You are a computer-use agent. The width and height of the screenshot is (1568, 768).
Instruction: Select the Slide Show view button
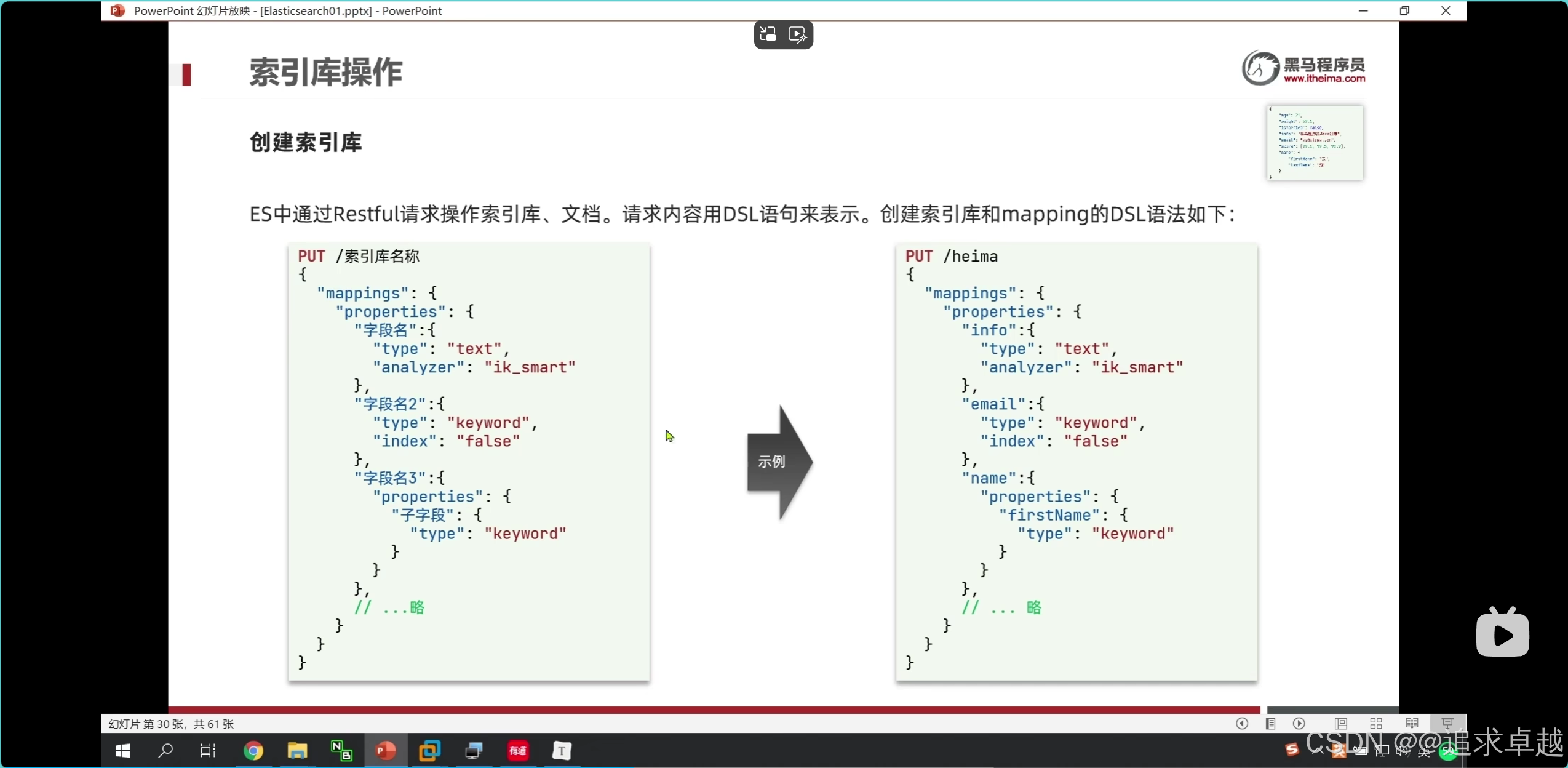pos(1447,724)
